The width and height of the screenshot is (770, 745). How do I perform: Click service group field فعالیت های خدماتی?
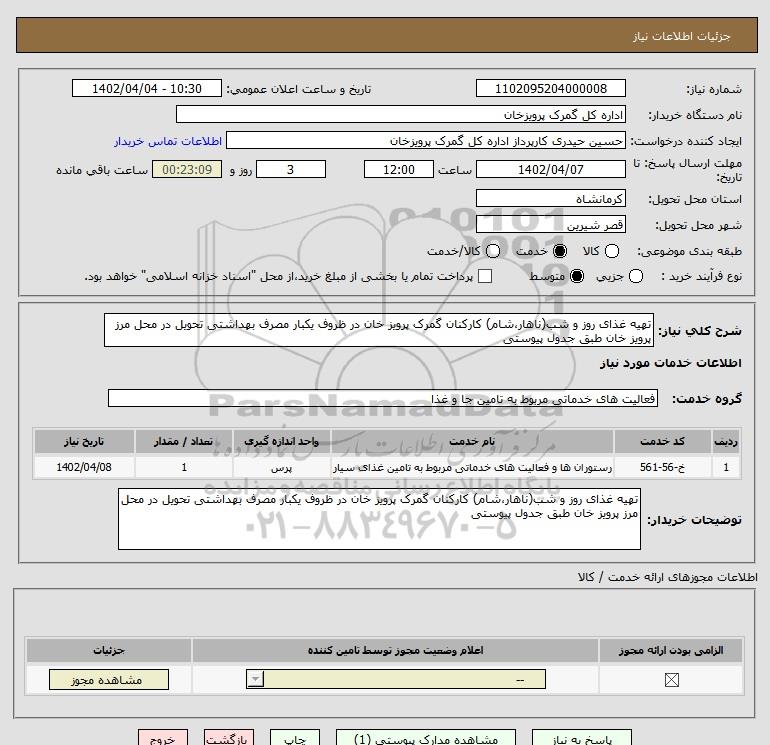tap(383, 398)
